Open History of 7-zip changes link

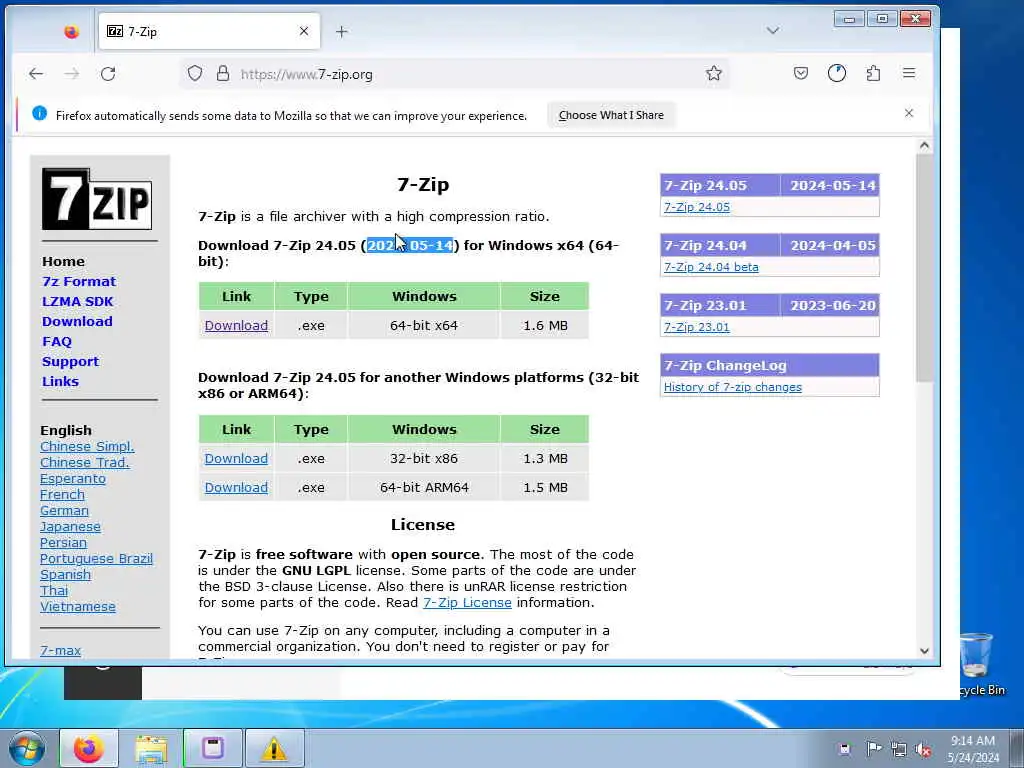click(733, 387)
